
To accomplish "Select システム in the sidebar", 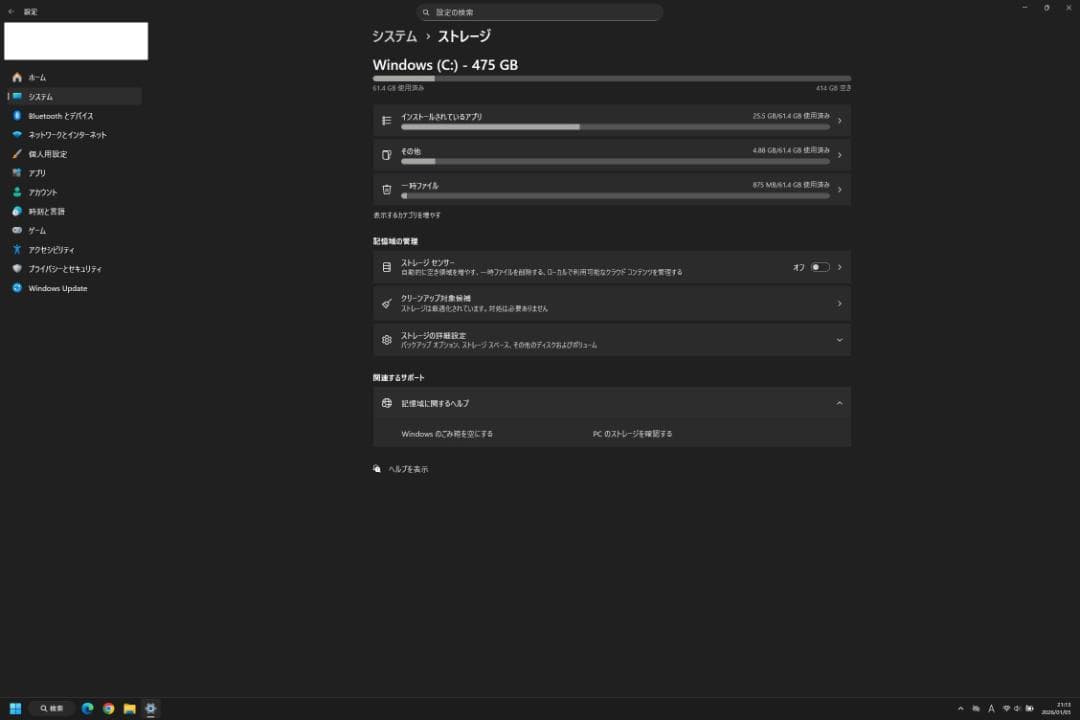I will click(x=74, y=96).
